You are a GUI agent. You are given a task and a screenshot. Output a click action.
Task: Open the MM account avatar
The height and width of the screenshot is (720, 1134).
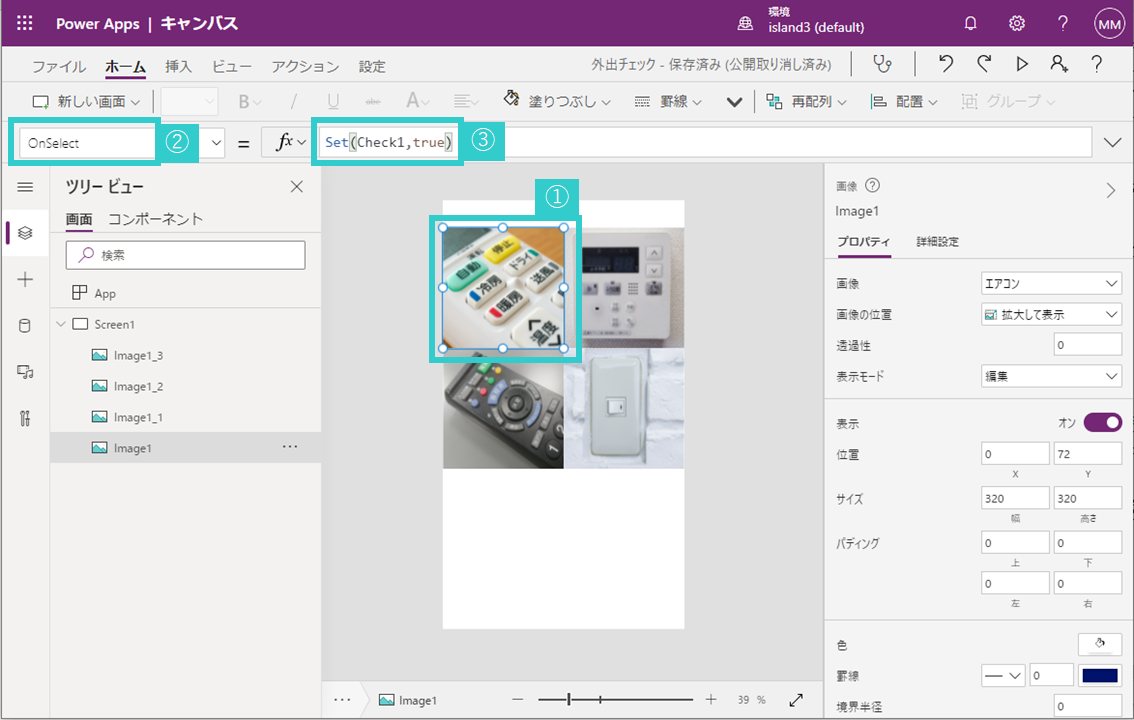pos(1109,24)
